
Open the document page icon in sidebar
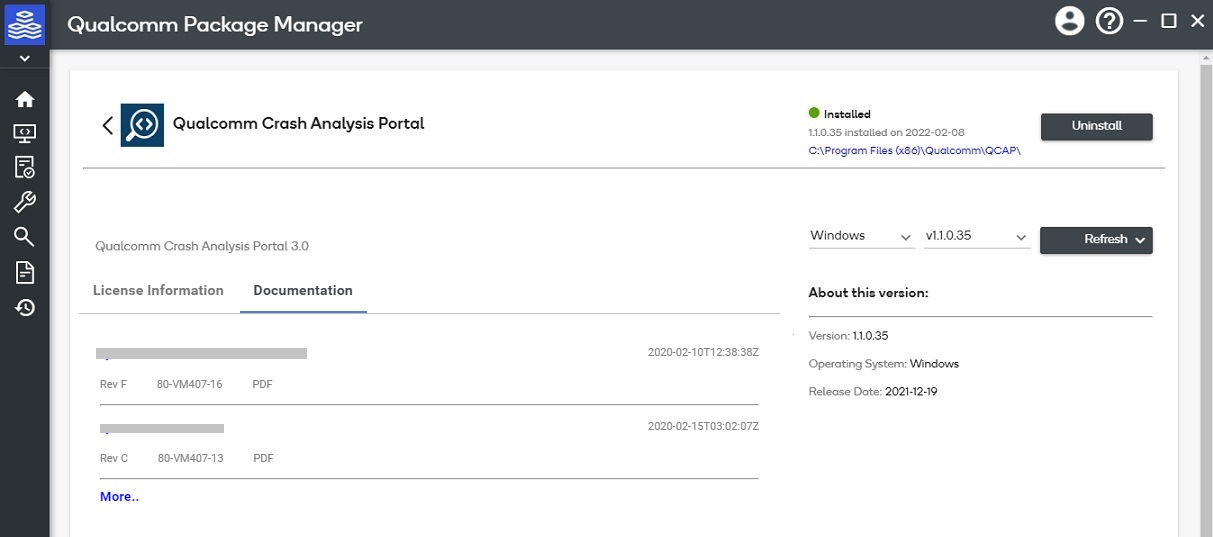pos(24,272)
